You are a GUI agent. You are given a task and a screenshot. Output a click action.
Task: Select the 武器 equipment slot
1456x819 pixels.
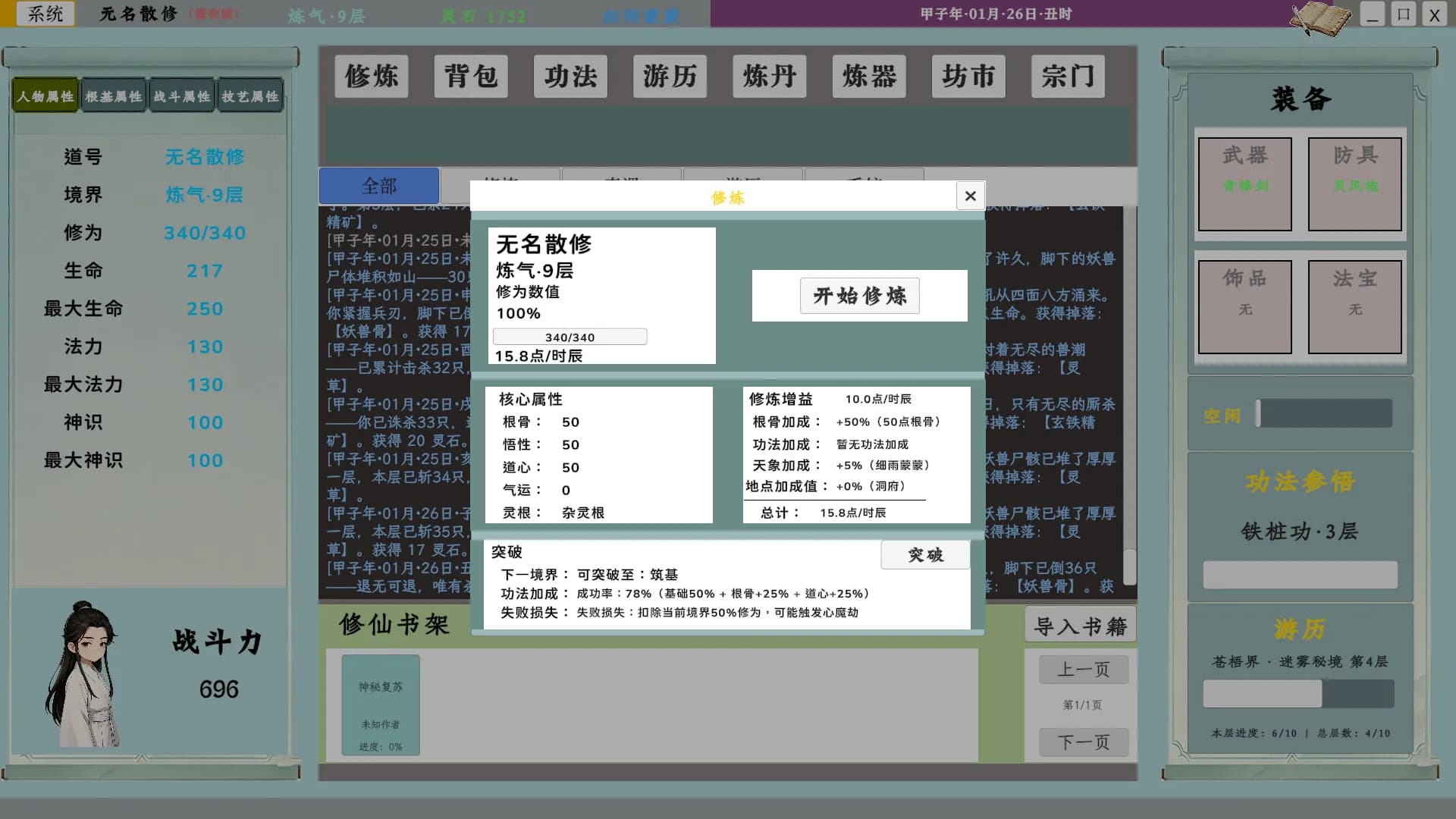click(x=1245, y=184)
